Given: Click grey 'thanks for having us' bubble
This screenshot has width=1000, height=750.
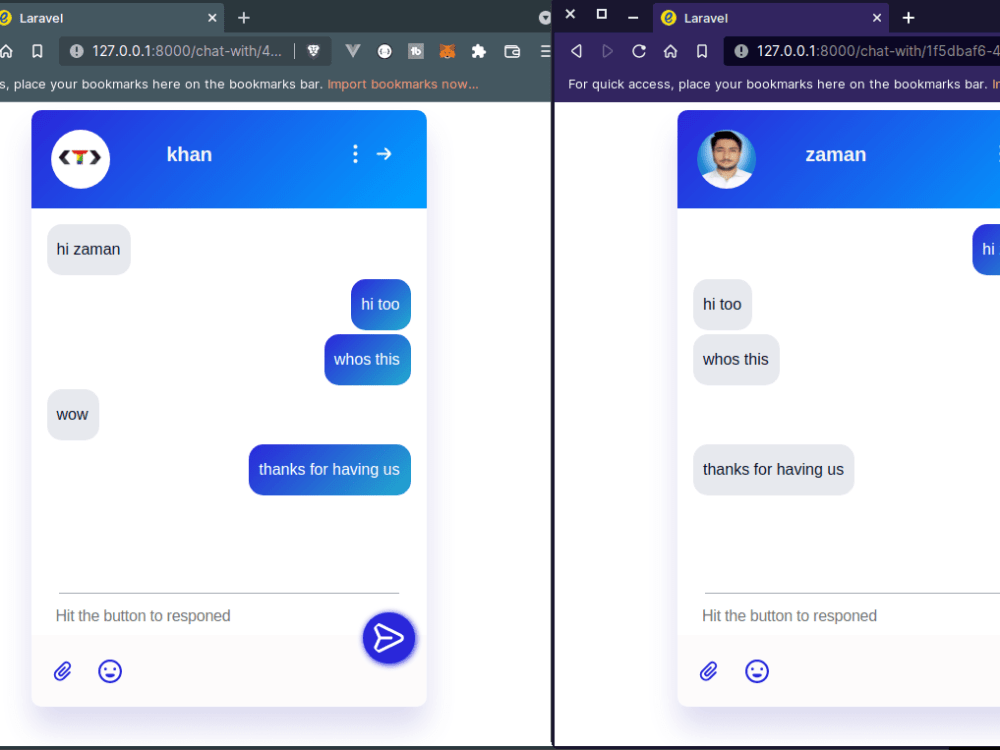Looking at the screenshot, I should tap(774, 469).
